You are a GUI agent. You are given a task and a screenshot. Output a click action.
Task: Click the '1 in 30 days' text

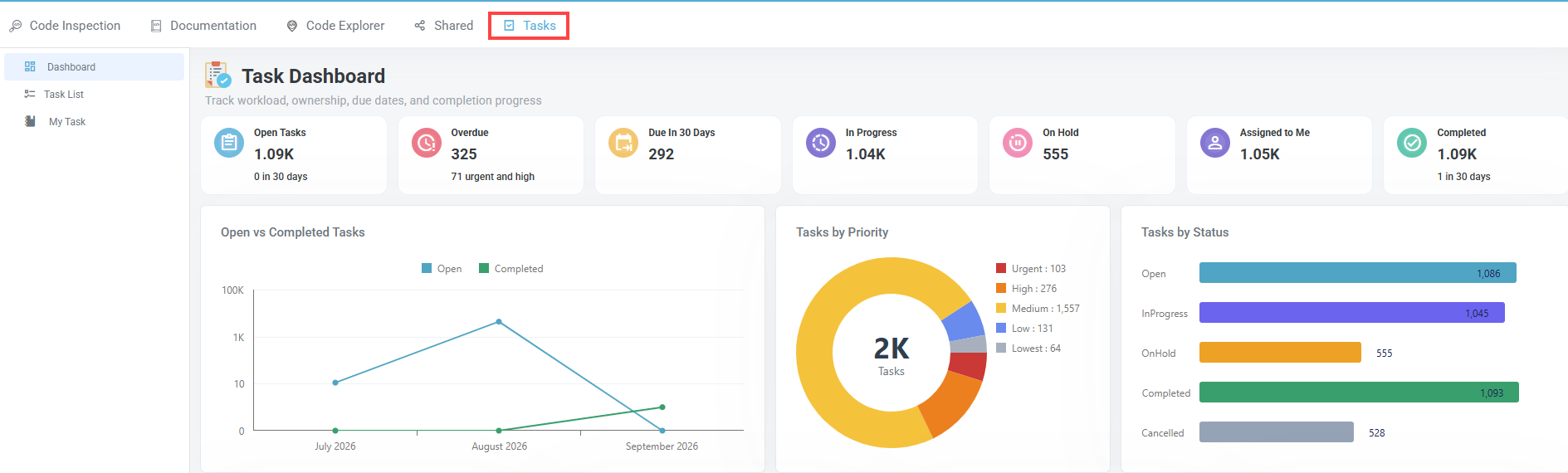1464,177
